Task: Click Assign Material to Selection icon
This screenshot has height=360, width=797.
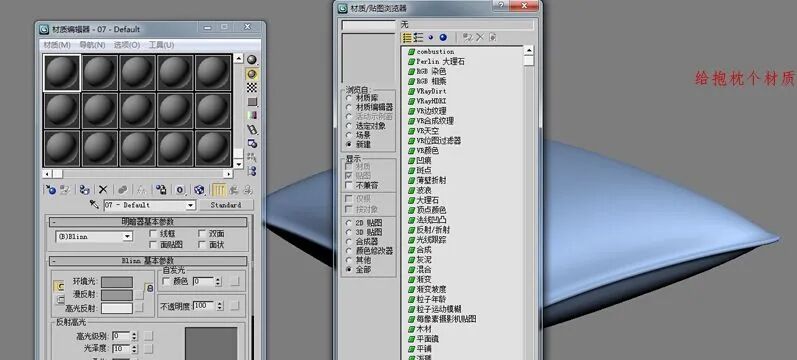Action: point(84,190)
